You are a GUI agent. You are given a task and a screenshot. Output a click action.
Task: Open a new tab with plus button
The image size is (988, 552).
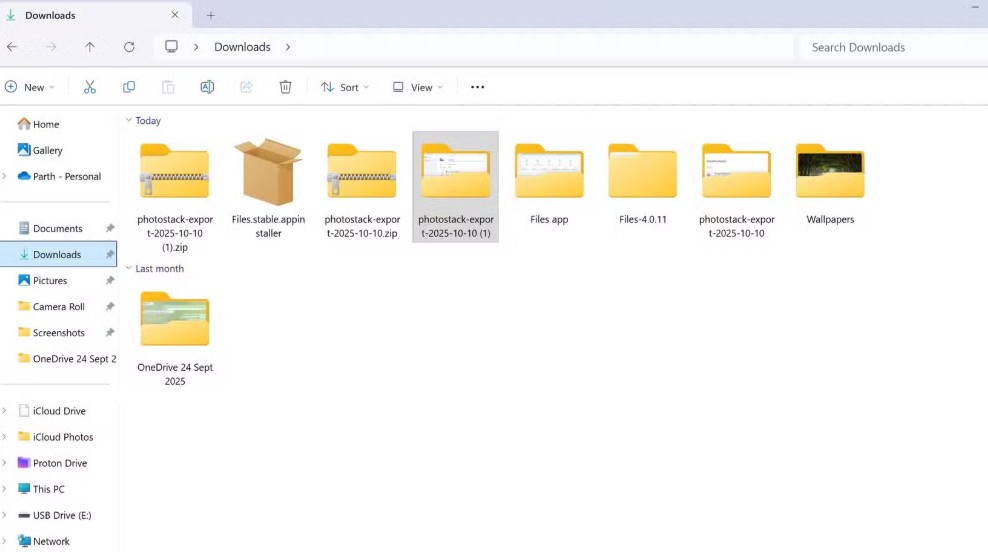211,15
